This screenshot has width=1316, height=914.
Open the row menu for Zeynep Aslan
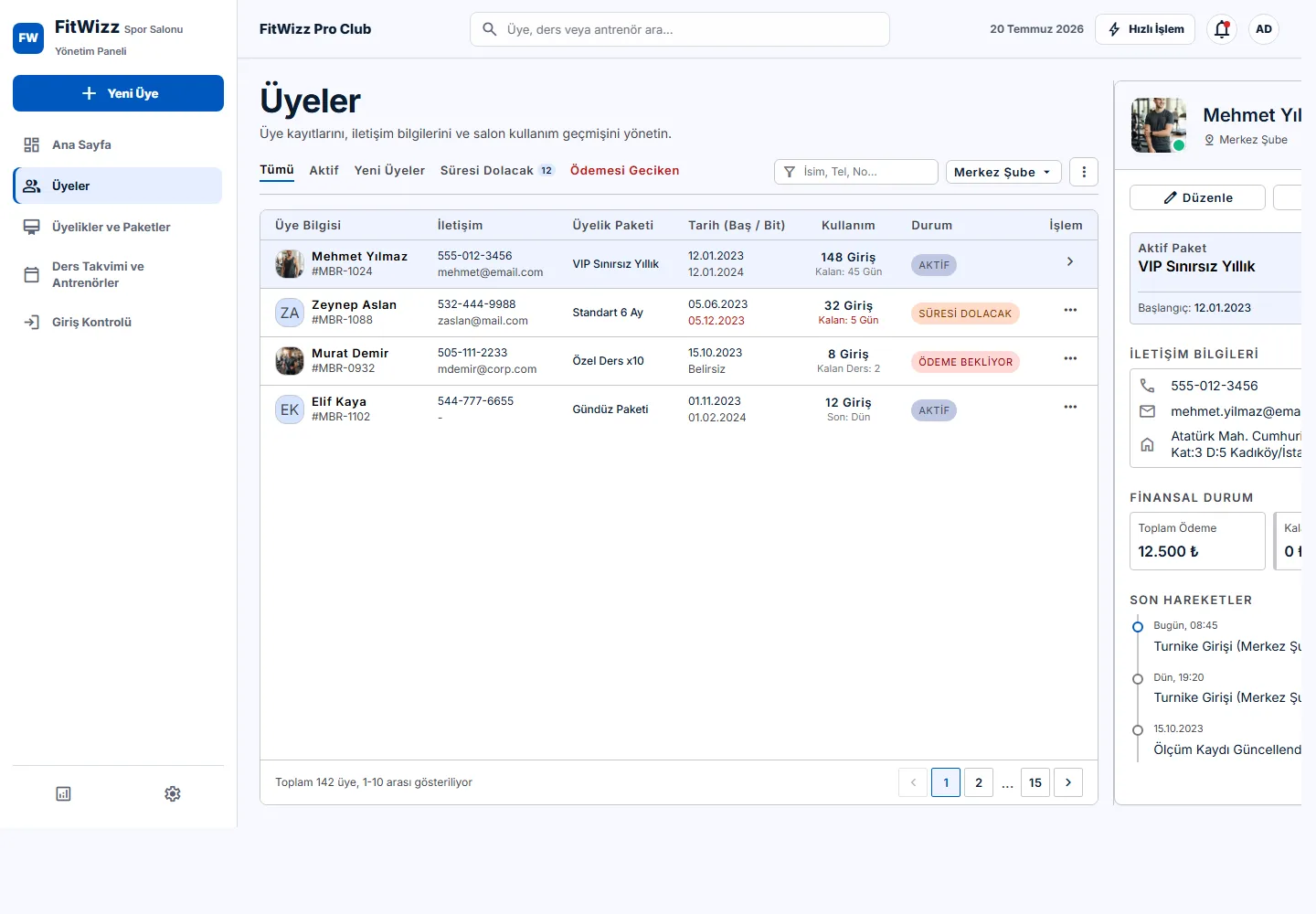click(x=1070, y=310)
